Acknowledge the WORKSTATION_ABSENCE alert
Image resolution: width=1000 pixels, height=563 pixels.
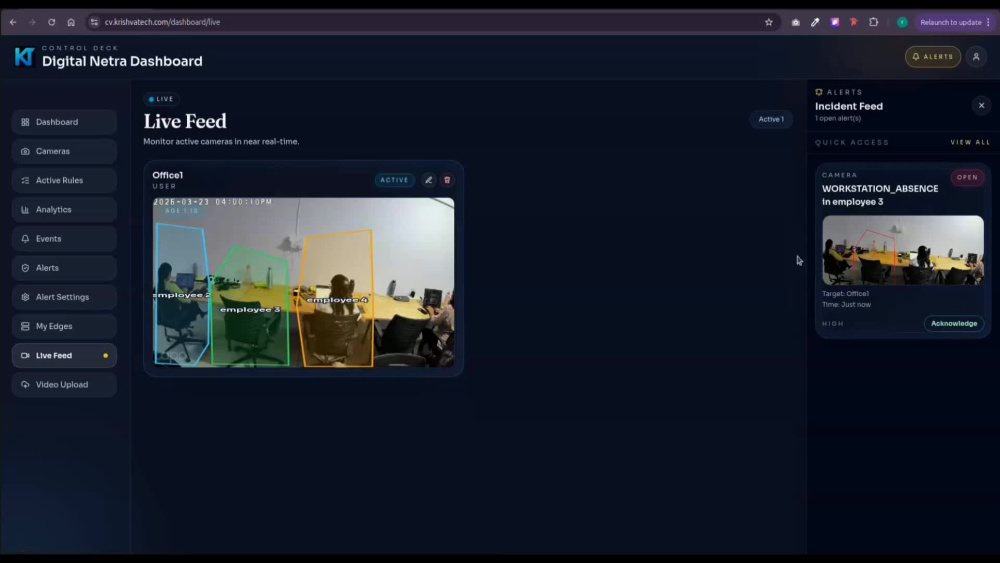(x=953, y=323)
